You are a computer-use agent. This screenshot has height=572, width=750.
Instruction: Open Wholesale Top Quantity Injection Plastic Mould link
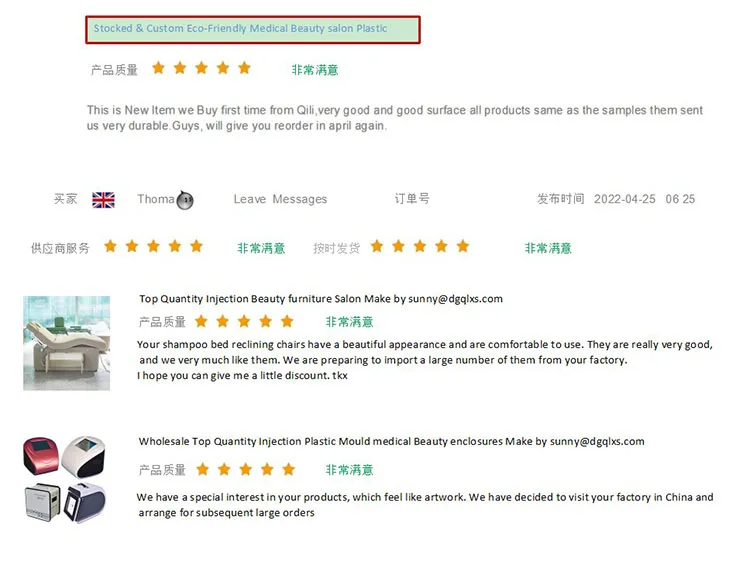tap(391, 441)
